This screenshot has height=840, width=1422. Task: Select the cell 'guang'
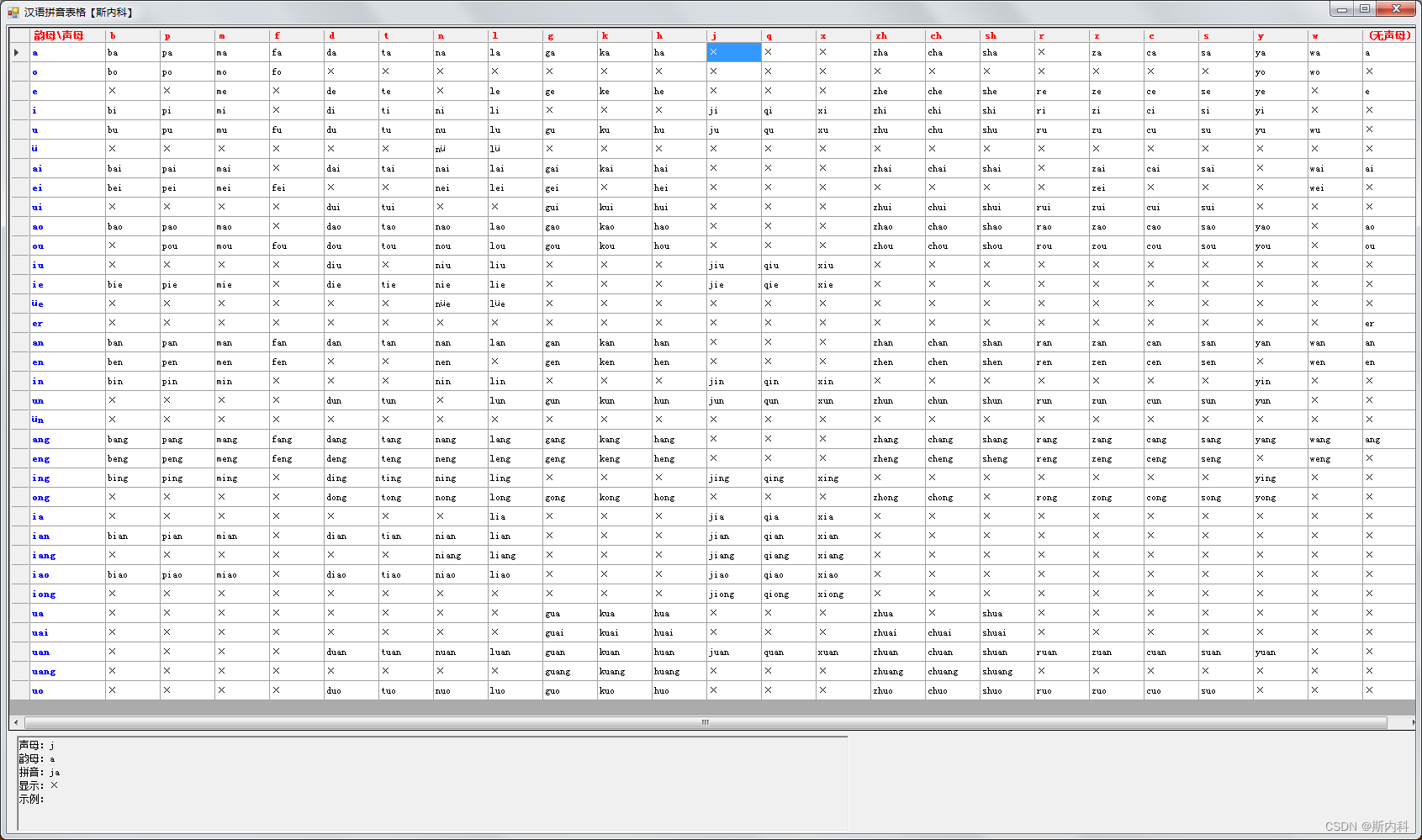[x=570, y=671]
